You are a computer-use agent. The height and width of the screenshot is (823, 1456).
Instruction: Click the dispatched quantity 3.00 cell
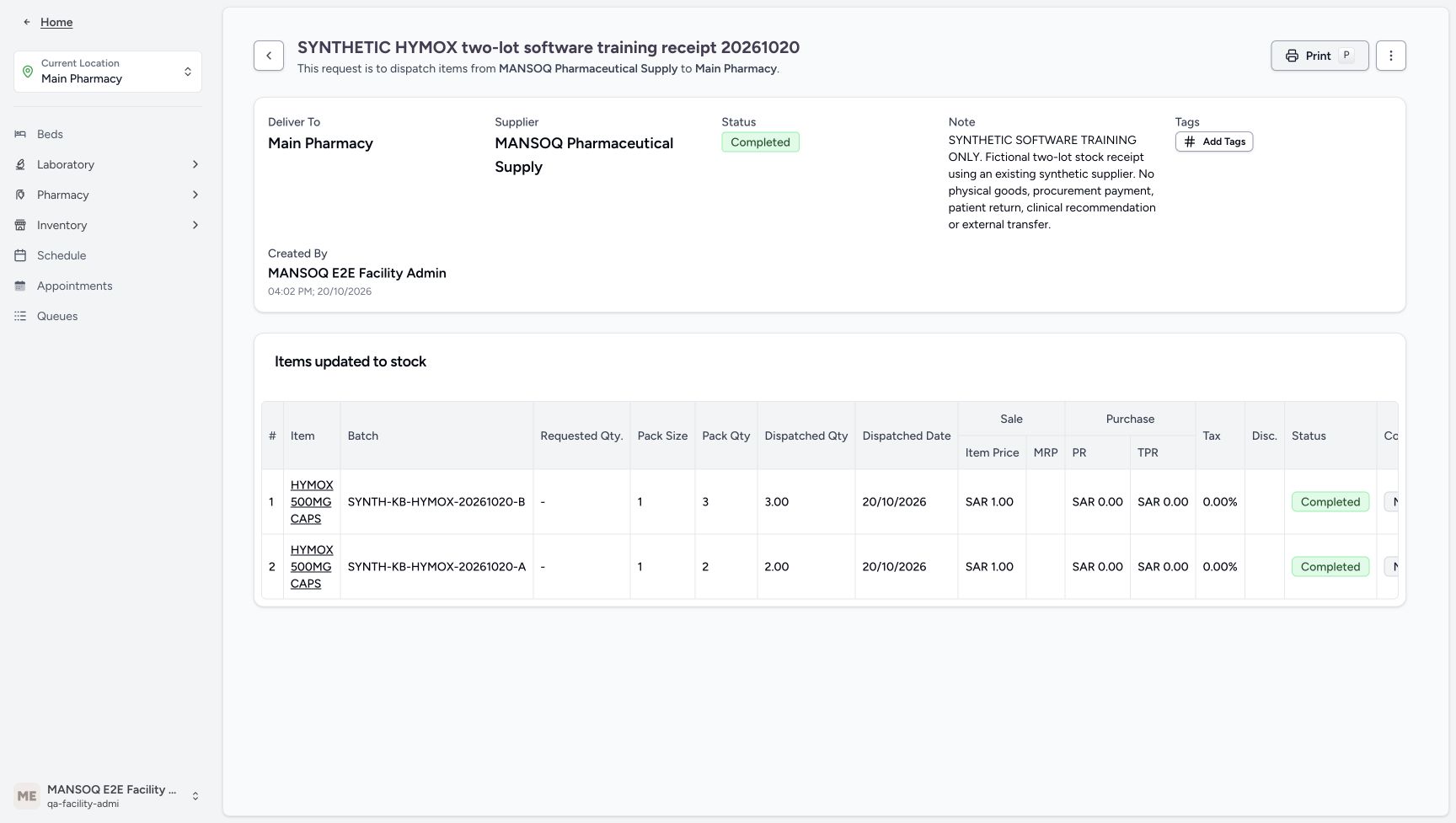pyautogui.click(x=806, y=502)
